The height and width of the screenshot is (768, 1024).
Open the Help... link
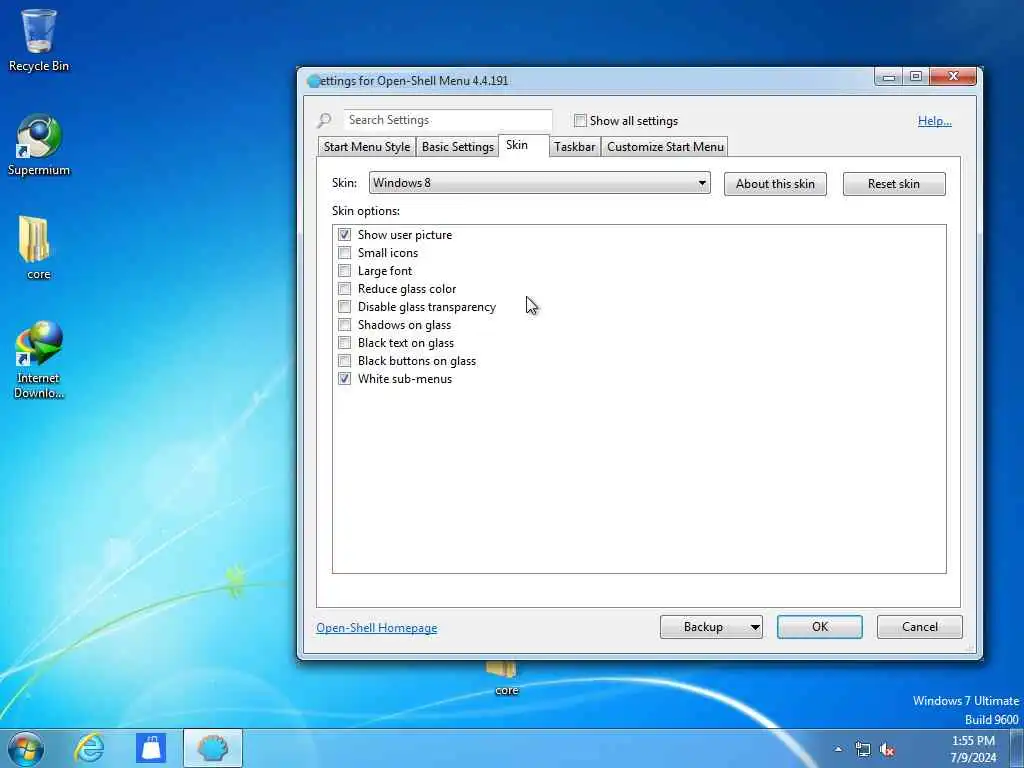935,121
